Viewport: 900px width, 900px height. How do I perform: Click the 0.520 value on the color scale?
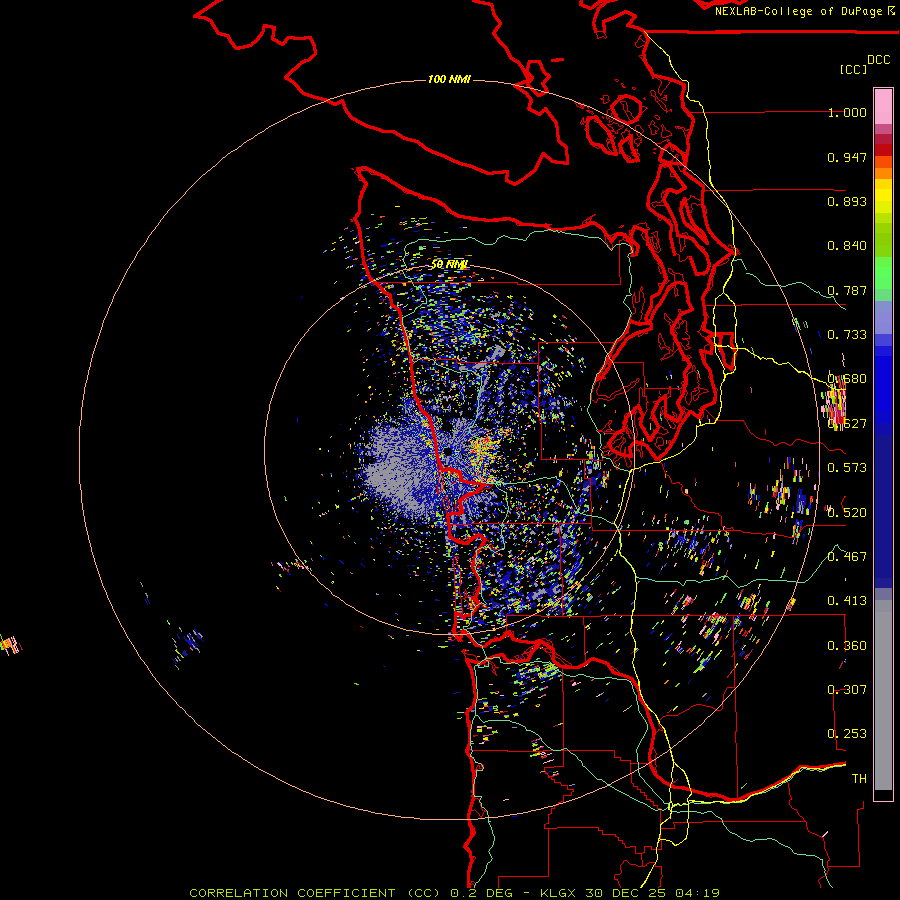(847, 513)
